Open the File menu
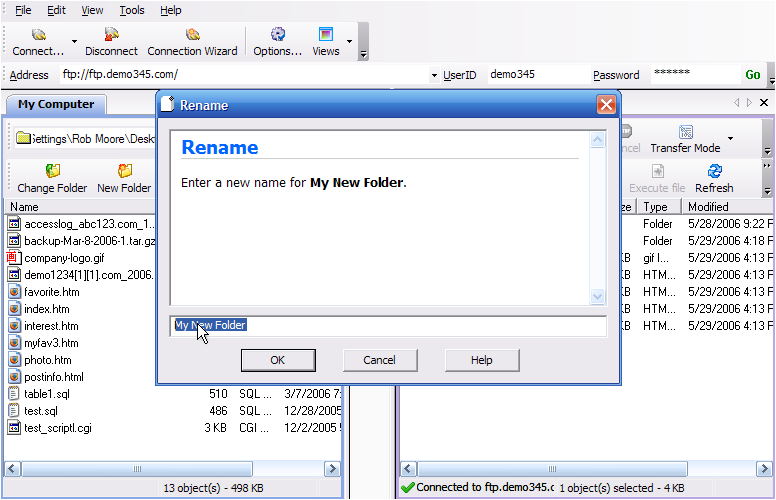 (x=23, y=10)
